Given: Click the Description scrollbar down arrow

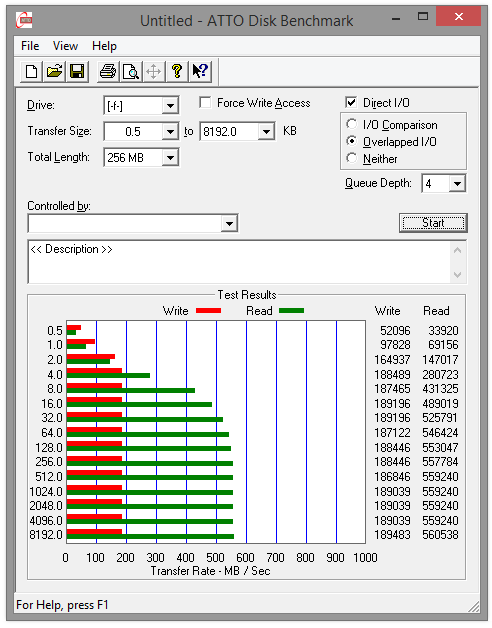Looking at the screenshot, I should [x=458, y=275].
